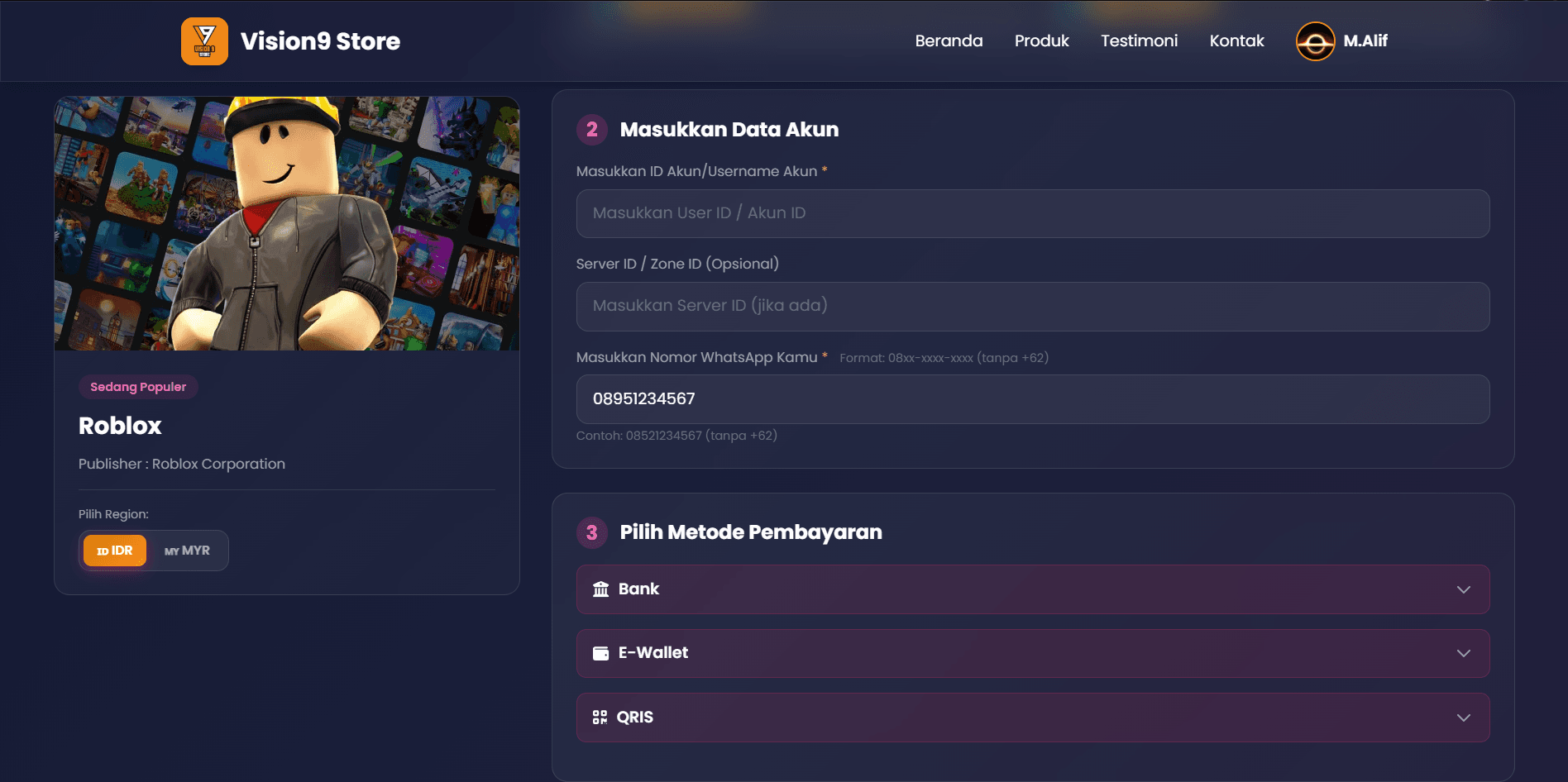Focus the Server ID optional field
Image resolution: width=1568 pixels, height=782 pixels.
1033,307
